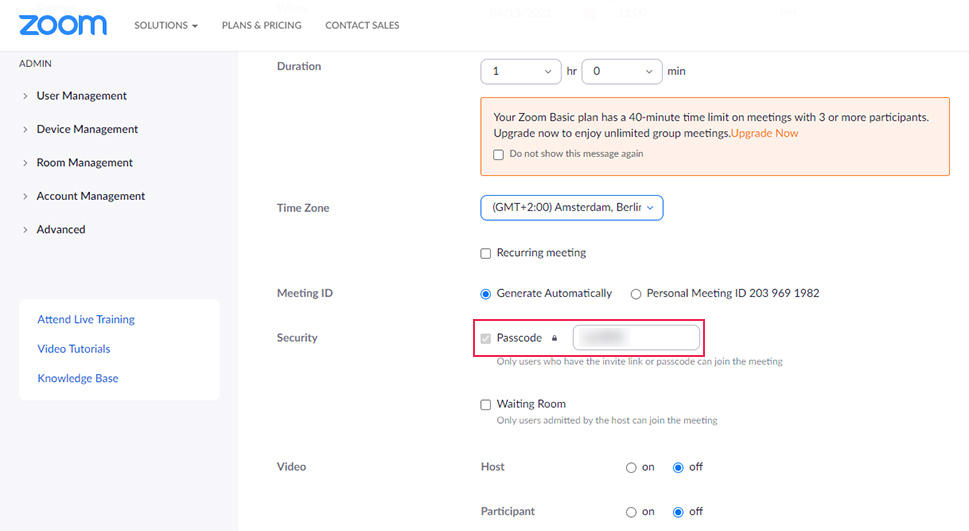Open Attend Live Training link
The image size is (969, 531).
pyautogui.click(x=86, y=320)
